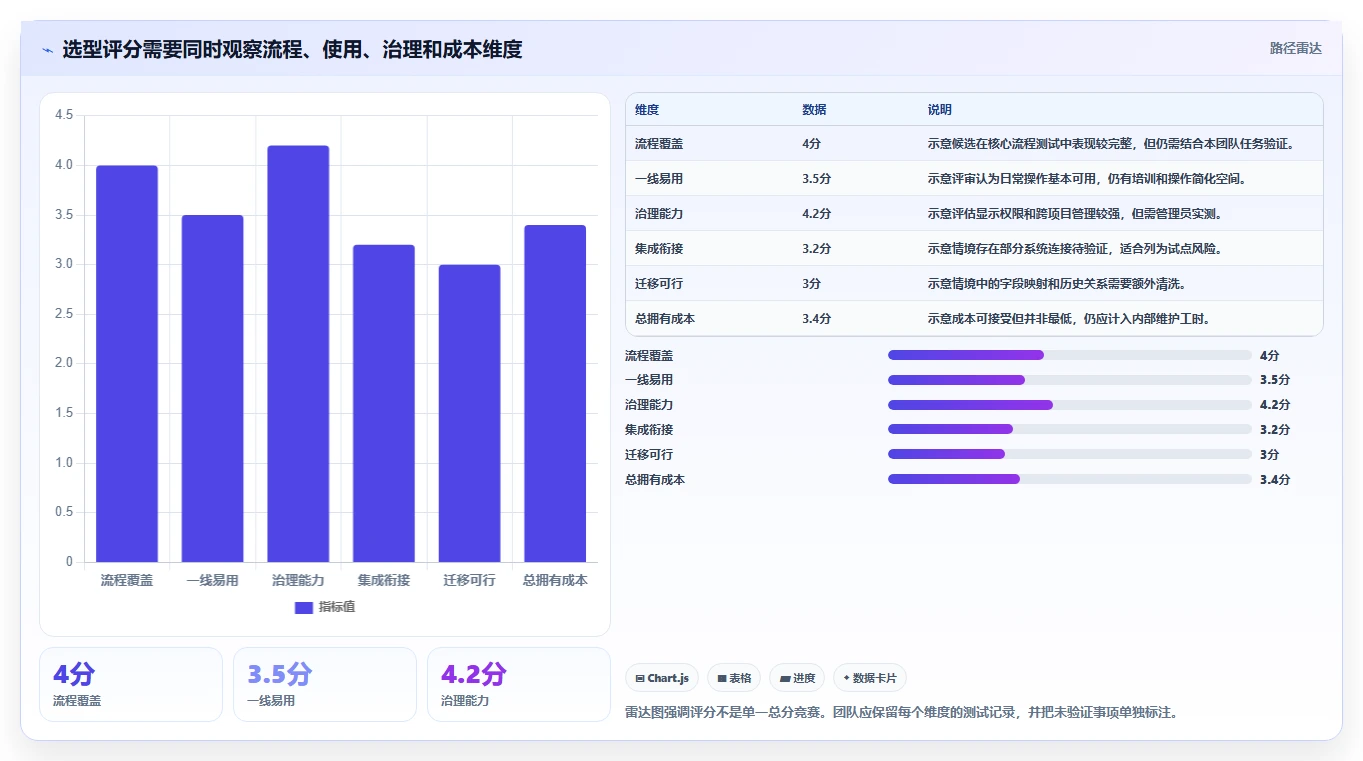Image resolution: width=1363 pixels, height=761 pixels.
Task: Click 迁移可行 cell in the table
Action: [659, 284]
